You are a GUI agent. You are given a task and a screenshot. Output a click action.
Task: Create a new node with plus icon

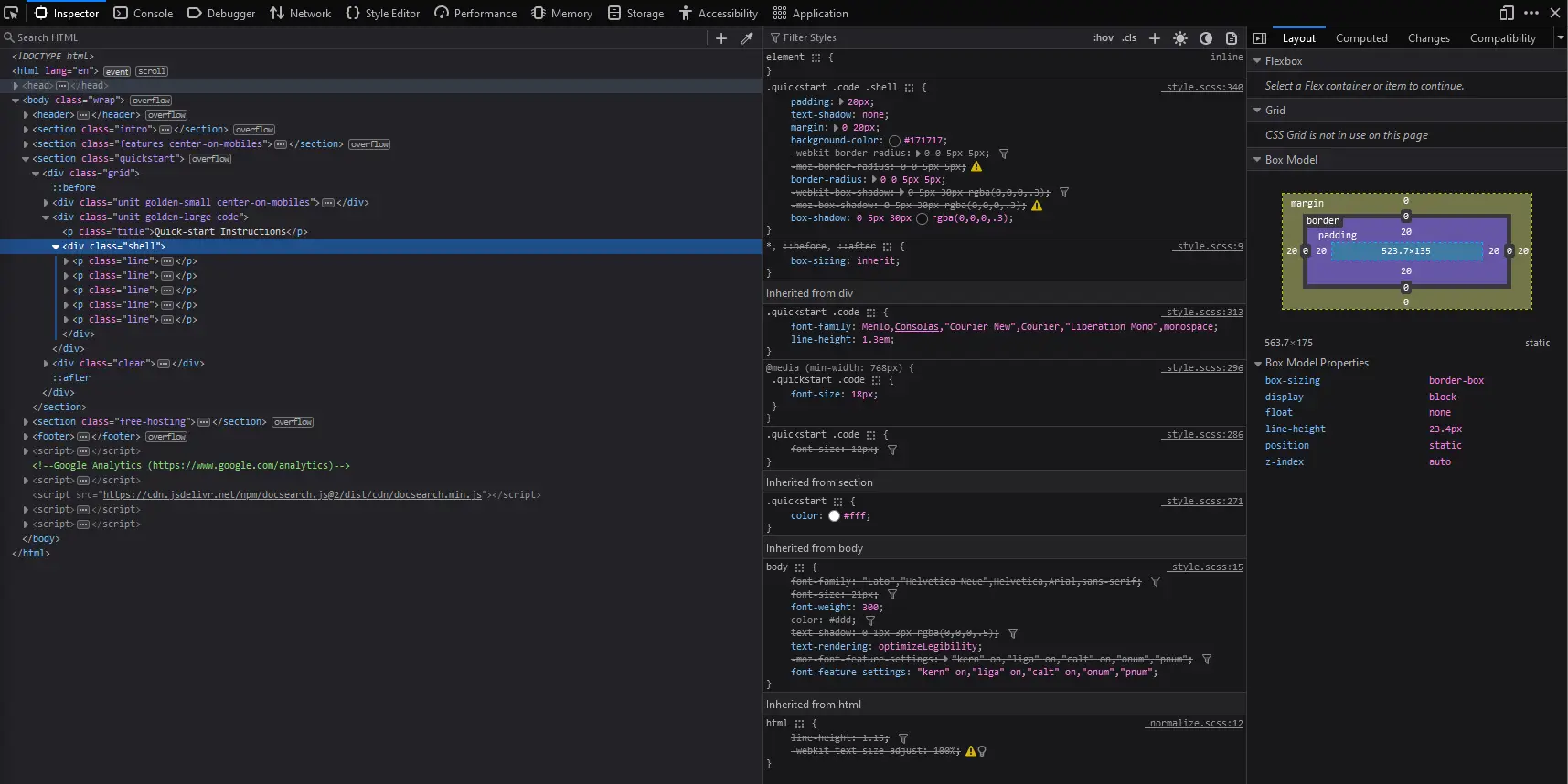(x=721, y=37)
